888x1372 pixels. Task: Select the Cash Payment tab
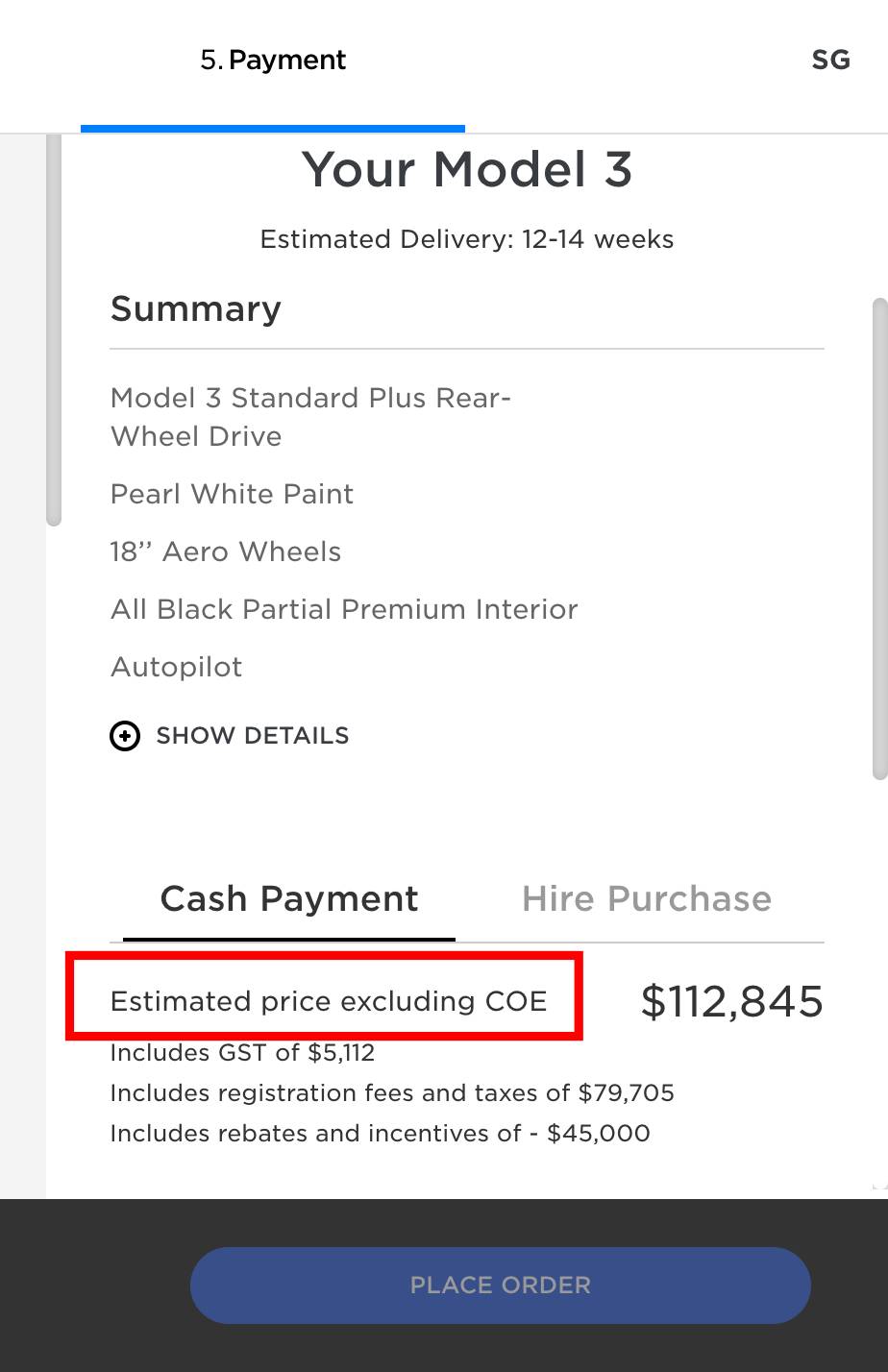click(288, 898)
